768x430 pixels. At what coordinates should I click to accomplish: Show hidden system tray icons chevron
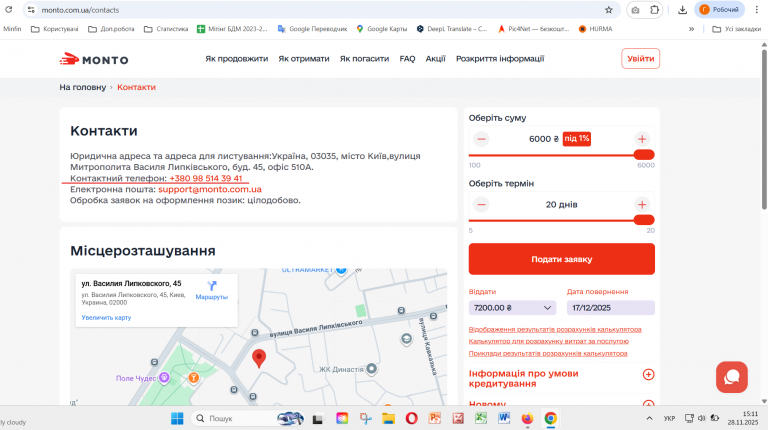649,418
